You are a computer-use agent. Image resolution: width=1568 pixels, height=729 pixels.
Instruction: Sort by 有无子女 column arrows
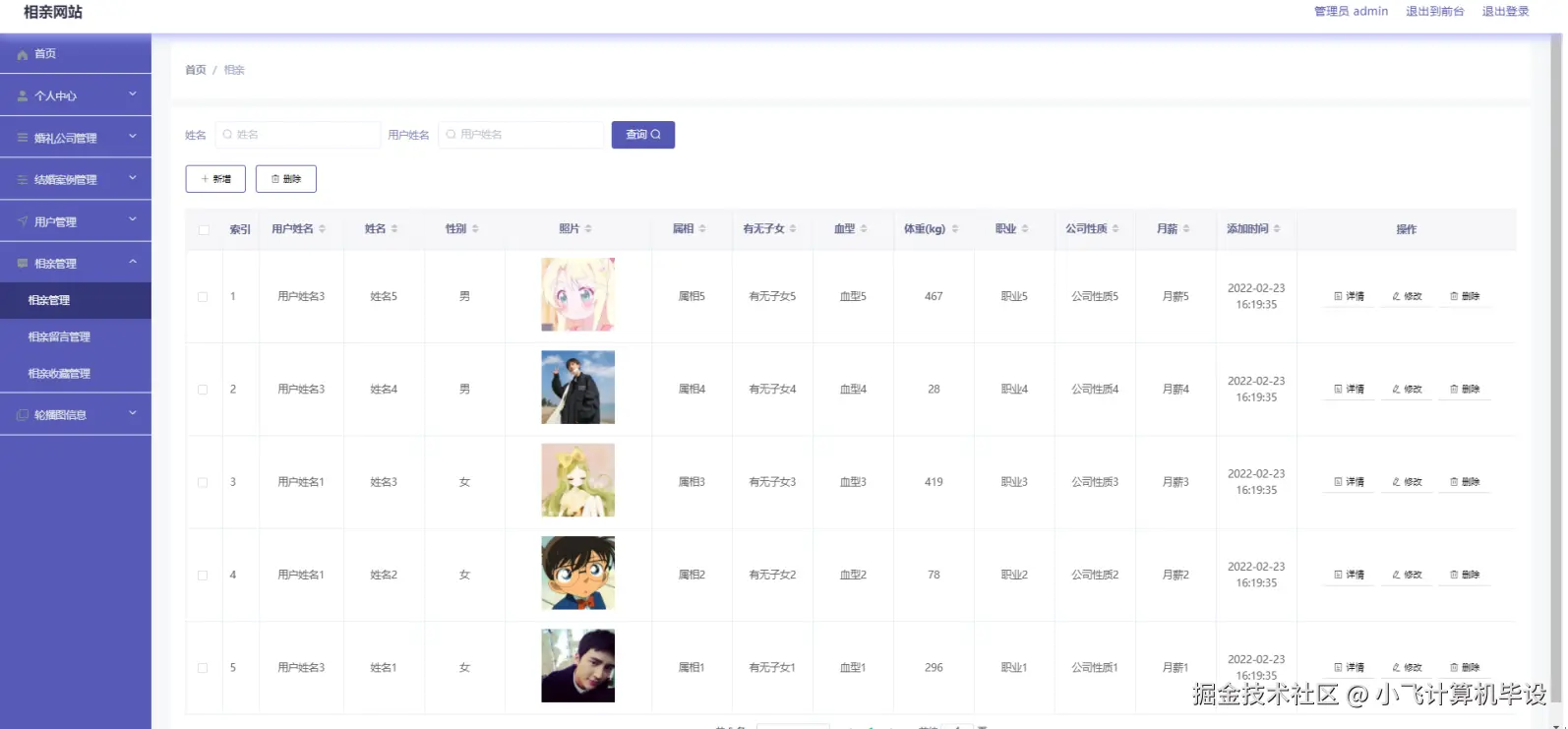pyautogui.click(x=793, y=229)
